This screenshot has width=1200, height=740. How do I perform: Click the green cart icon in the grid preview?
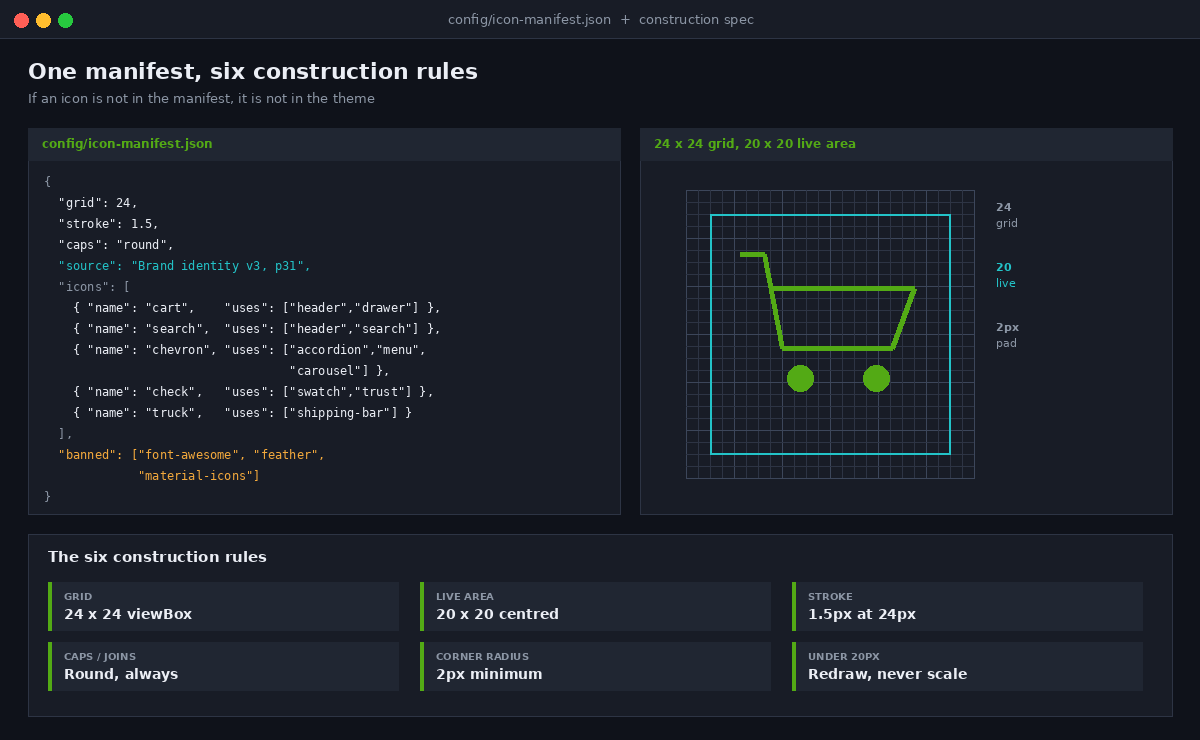(828, 322)
